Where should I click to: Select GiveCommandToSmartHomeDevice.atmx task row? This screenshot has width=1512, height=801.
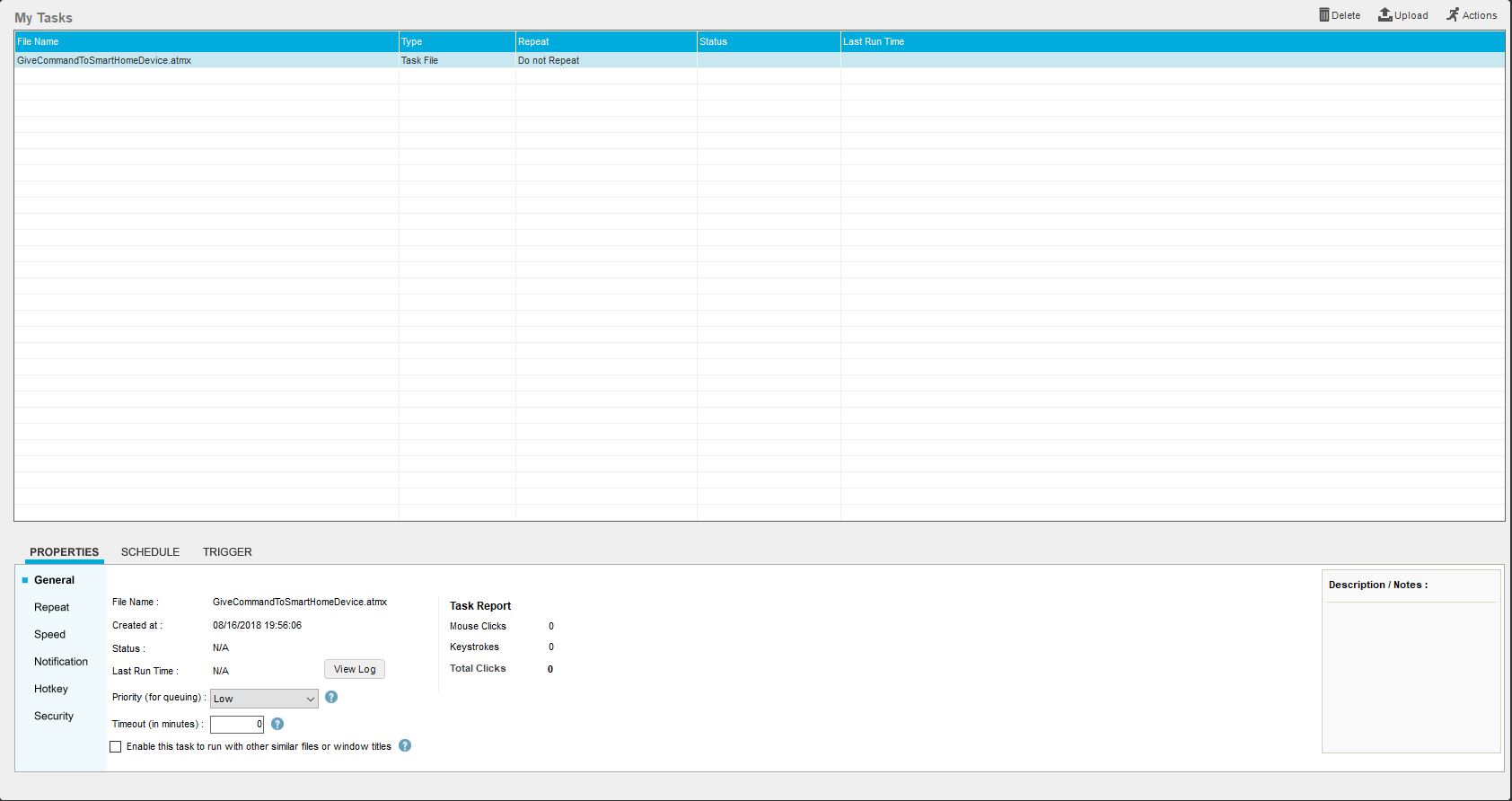(104, 60)
